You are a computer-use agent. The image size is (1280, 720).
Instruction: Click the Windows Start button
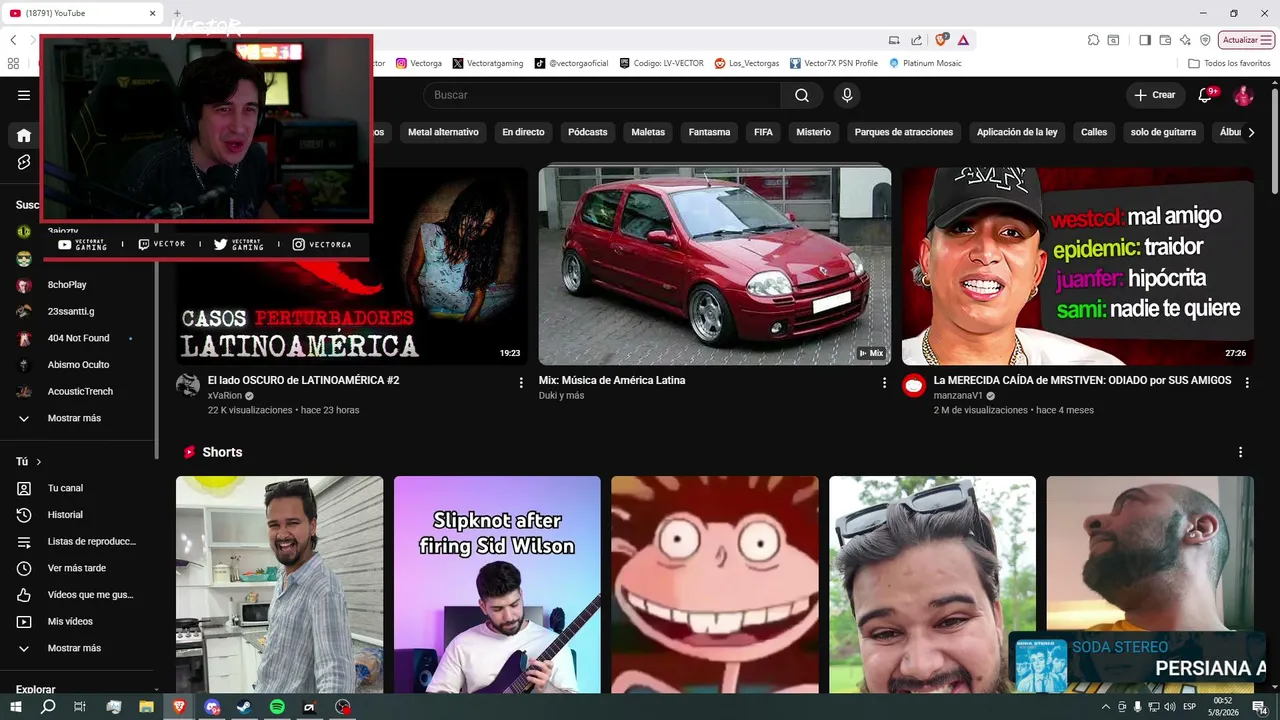pyautogui.click(x=15, y=707)
